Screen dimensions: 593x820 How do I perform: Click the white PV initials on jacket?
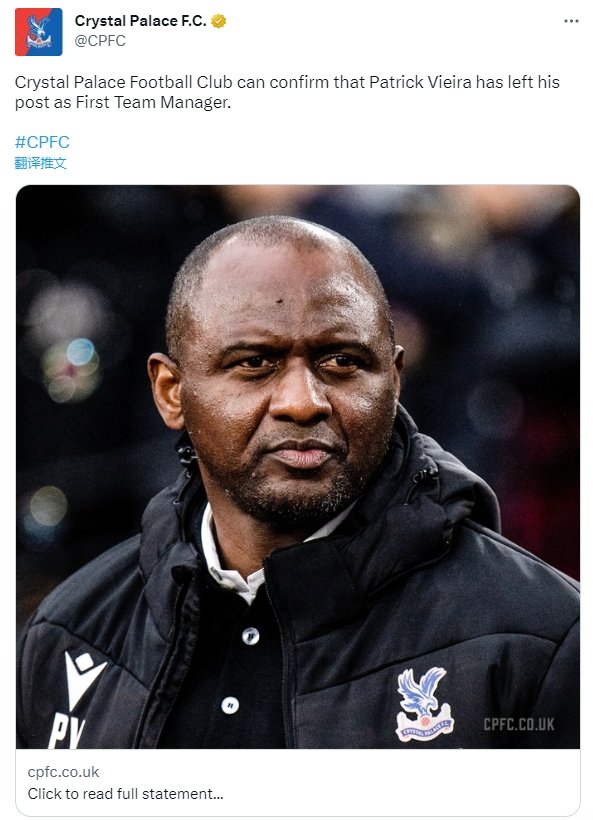[x=65, y=731]
